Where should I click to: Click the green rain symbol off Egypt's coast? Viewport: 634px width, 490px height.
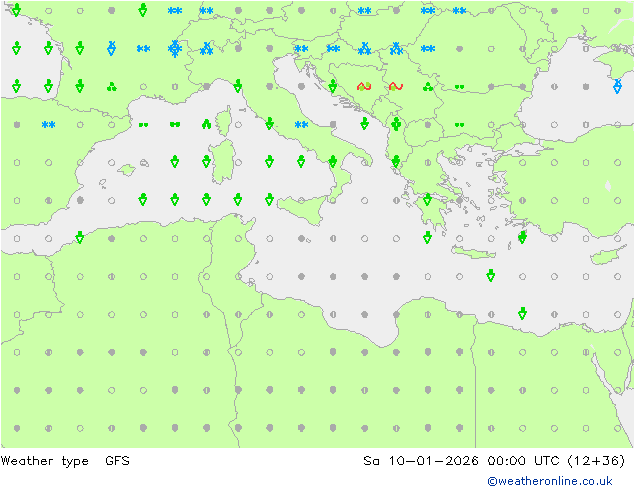pyautogui.click(x=522, y=313)
